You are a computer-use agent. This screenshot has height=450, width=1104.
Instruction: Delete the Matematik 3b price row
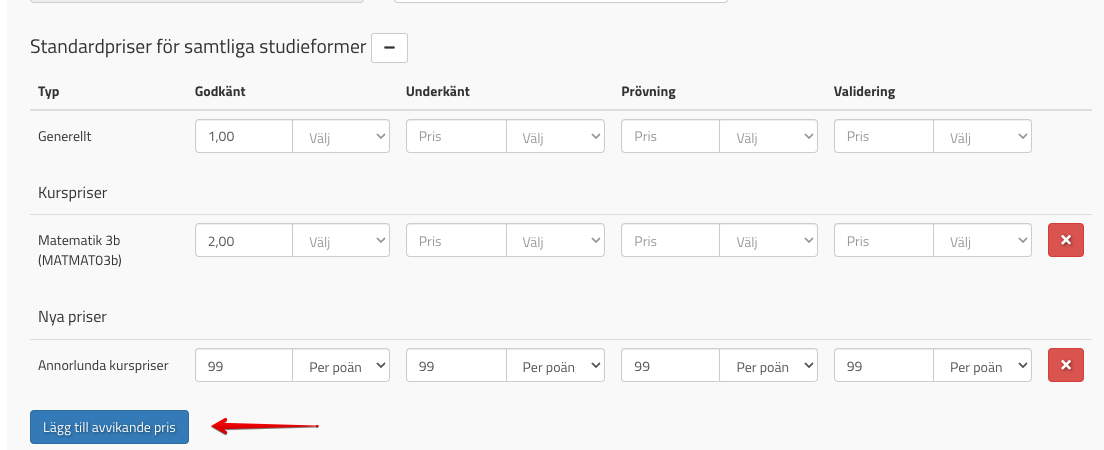point(1065,241)
